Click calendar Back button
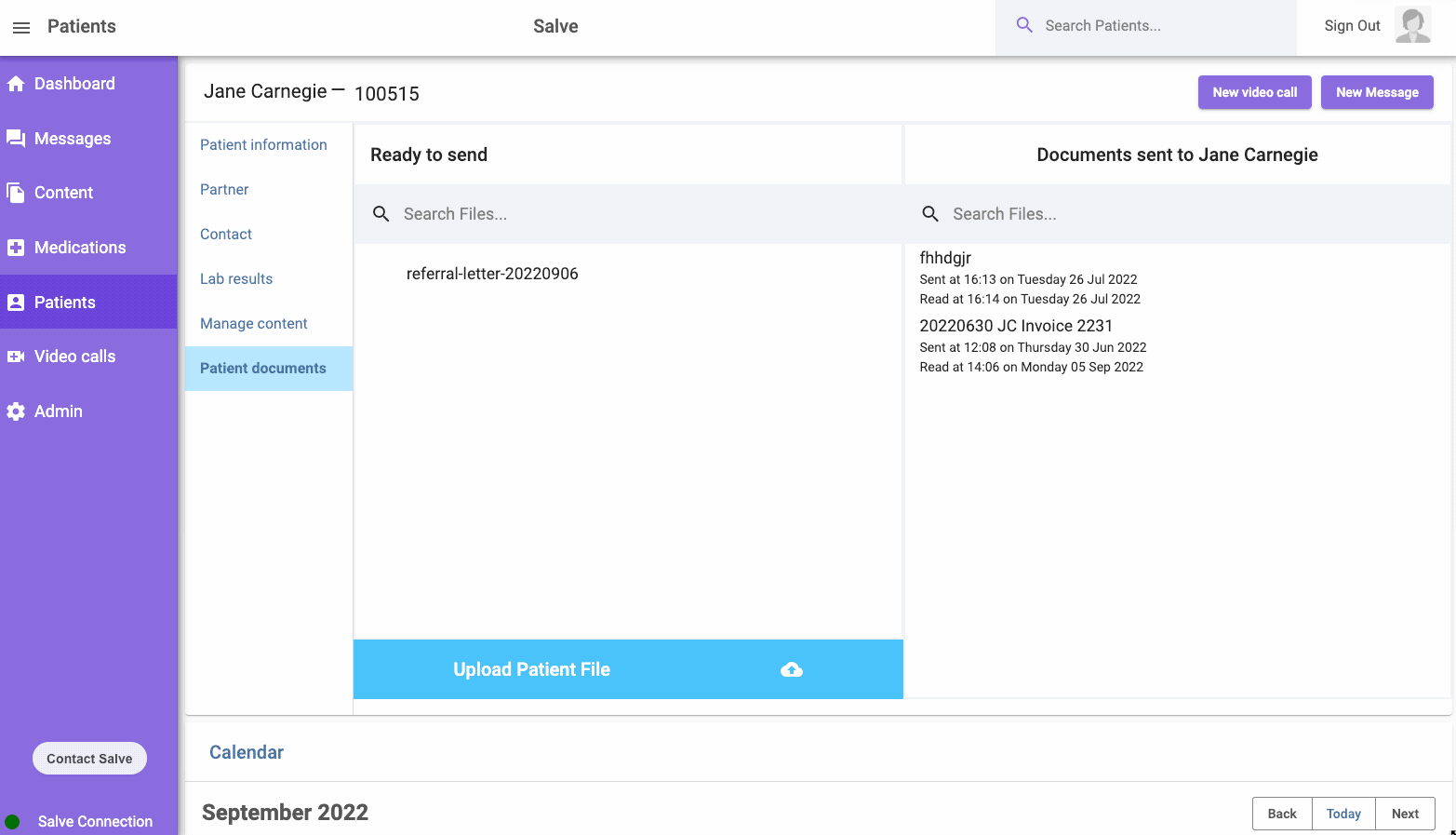 1282,814
